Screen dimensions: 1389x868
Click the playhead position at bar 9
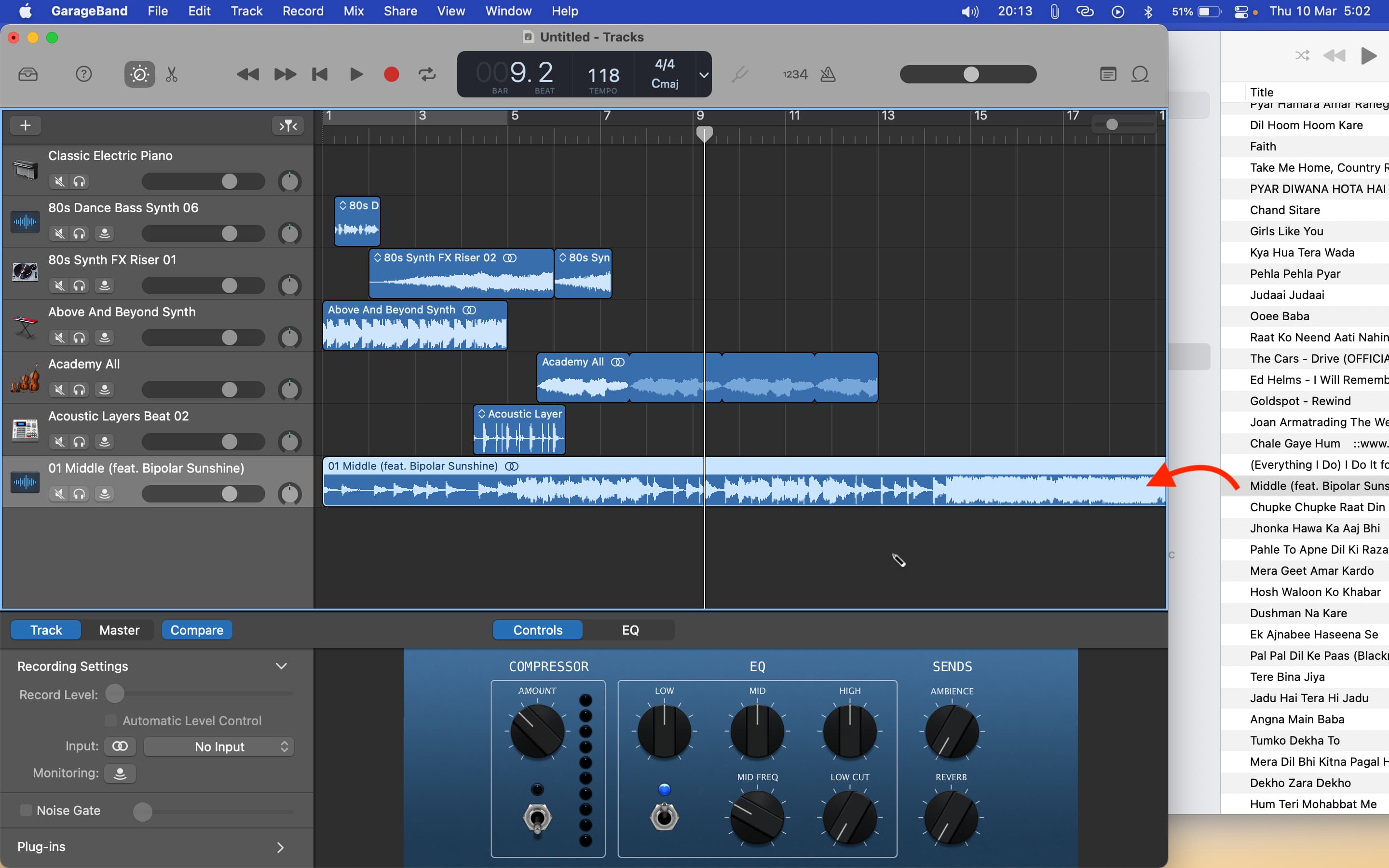704,131
